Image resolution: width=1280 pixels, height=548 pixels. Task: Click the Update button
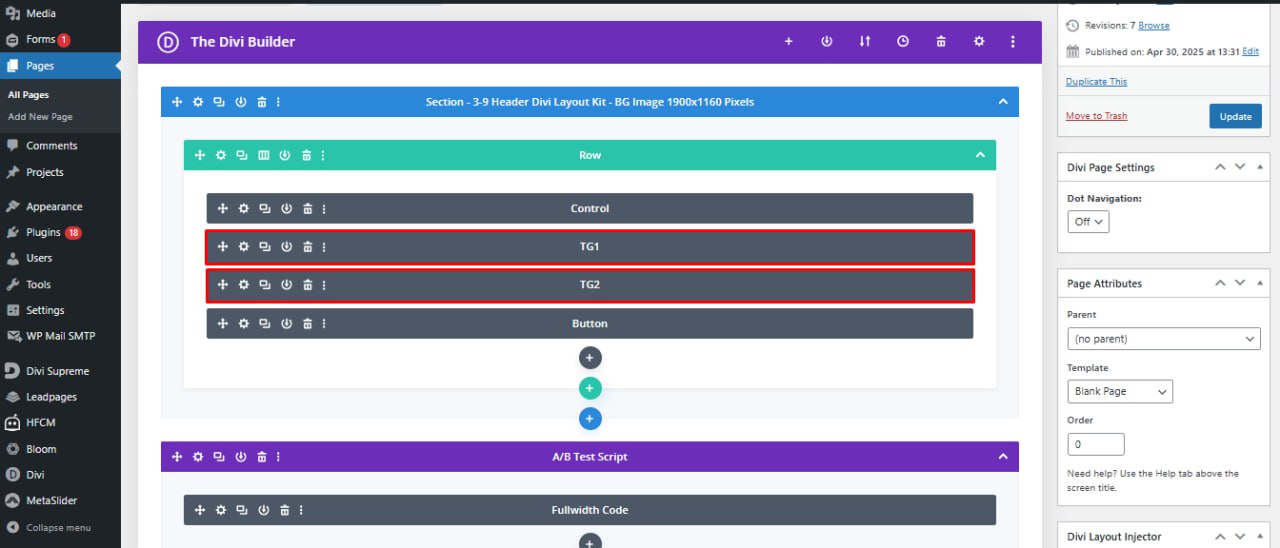pos(1235,116)
